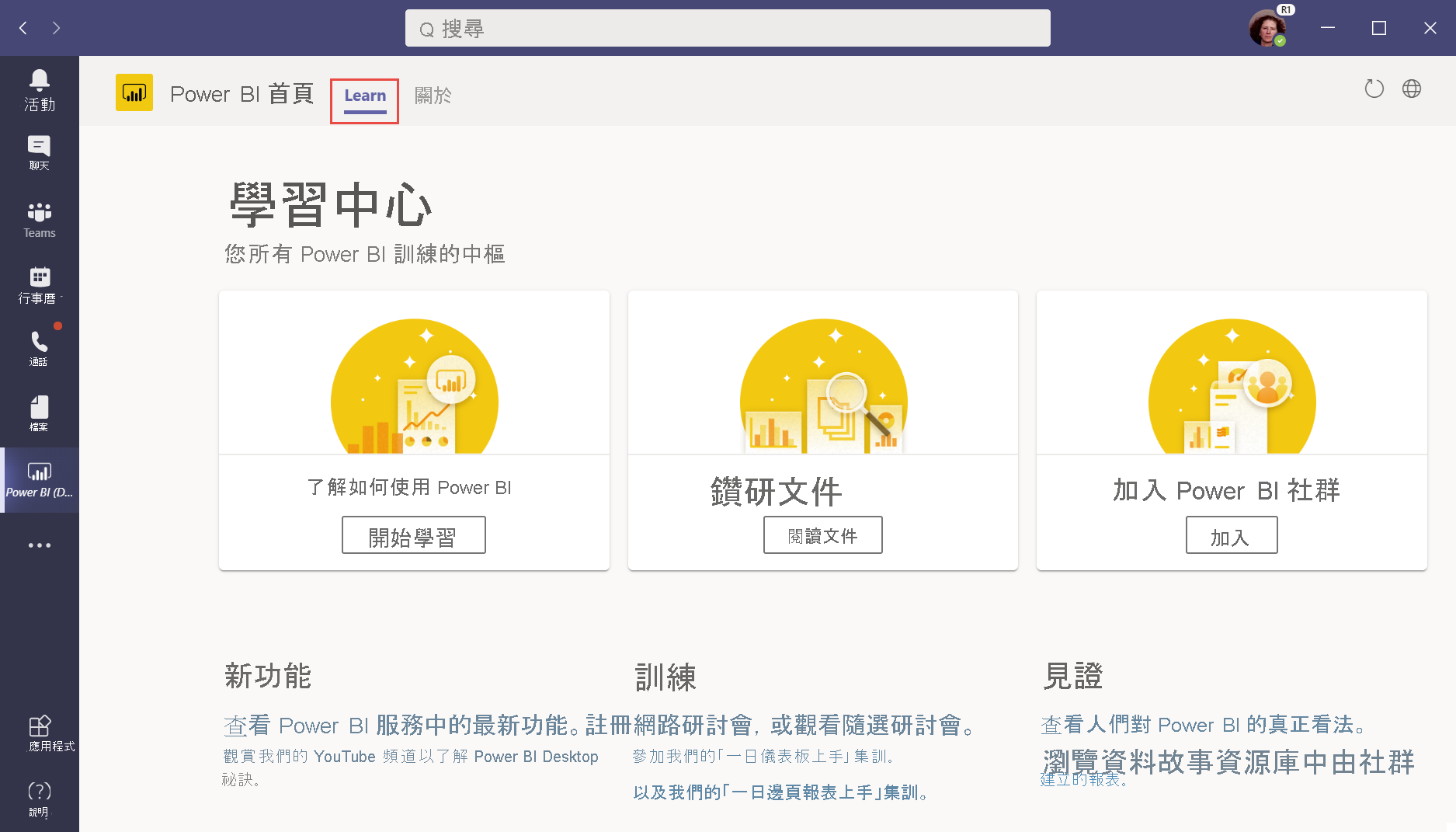Select the Power BI app in sidebar

coord(40,480)
